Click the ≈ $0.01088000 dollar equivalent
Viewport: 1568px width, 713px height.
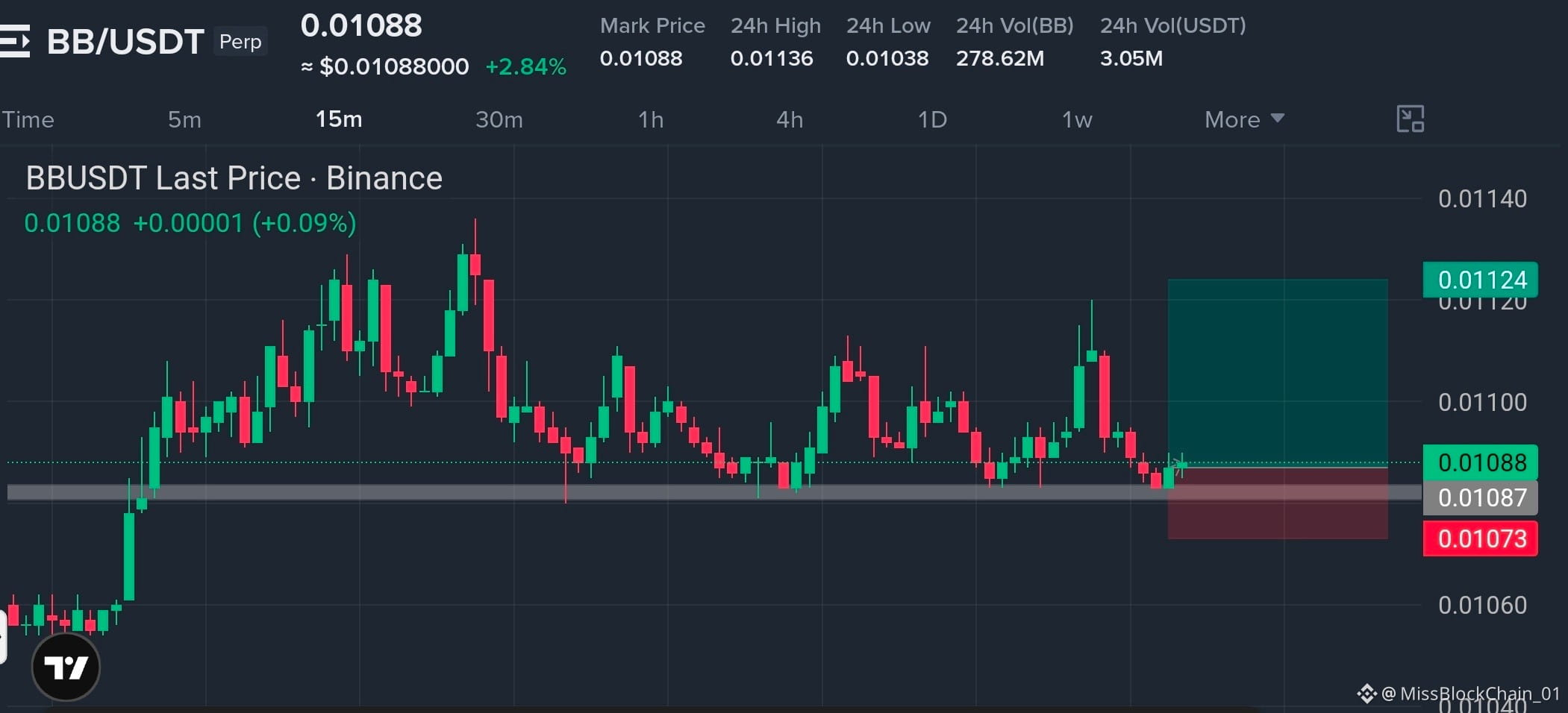click(385, 66)
